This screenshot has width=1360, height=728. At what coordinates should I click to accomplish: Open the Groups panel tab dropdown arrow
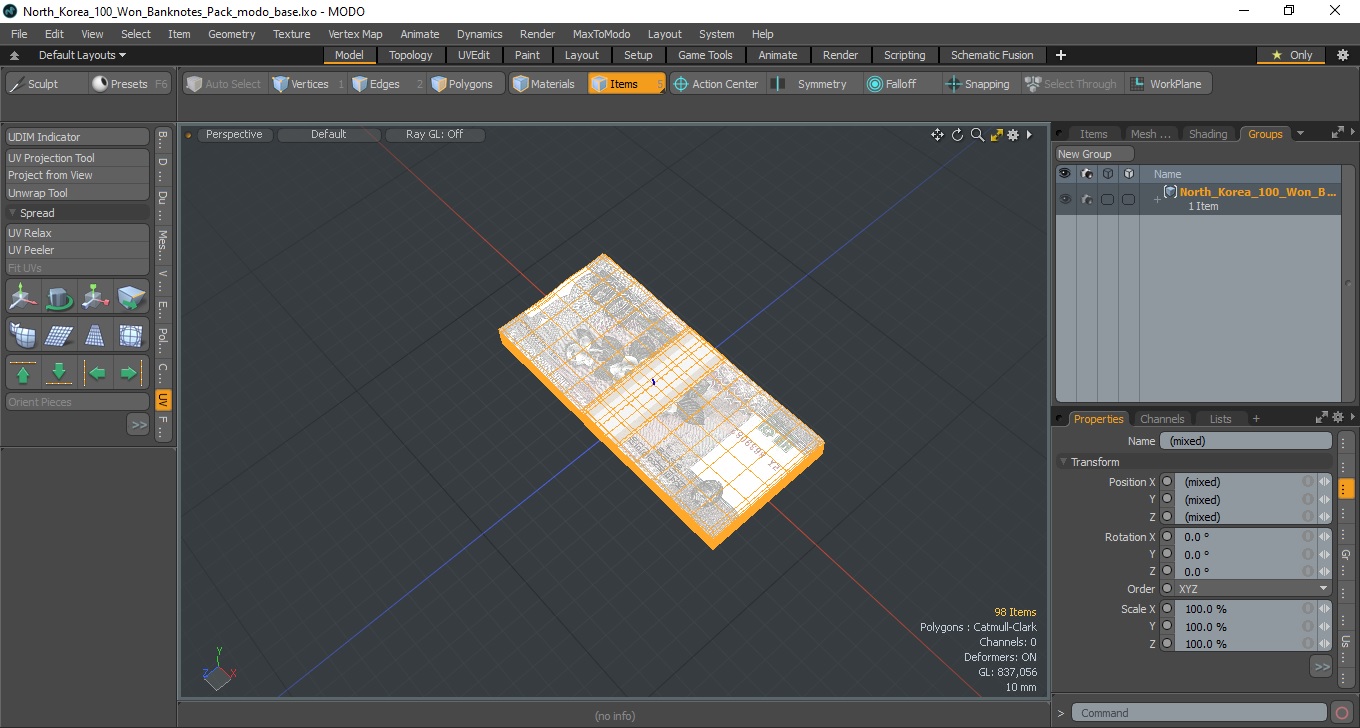click(x=1300, y=134)
